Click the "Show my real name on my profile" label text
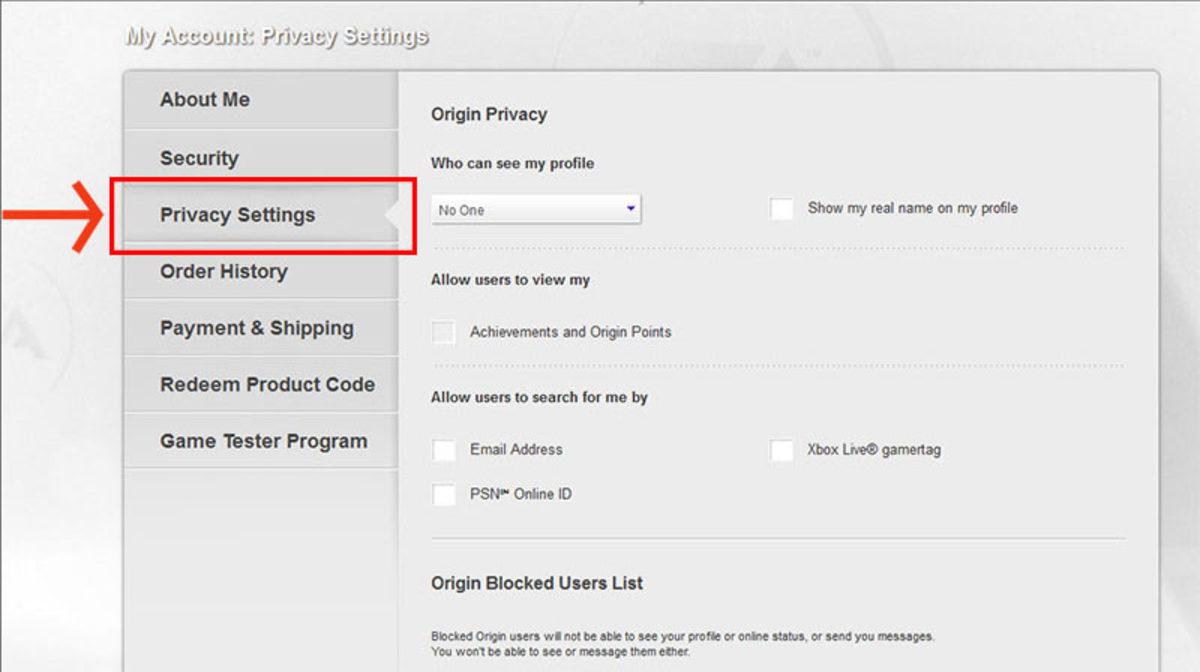The height and width of the screenshot is (672, 1200). 912,208
